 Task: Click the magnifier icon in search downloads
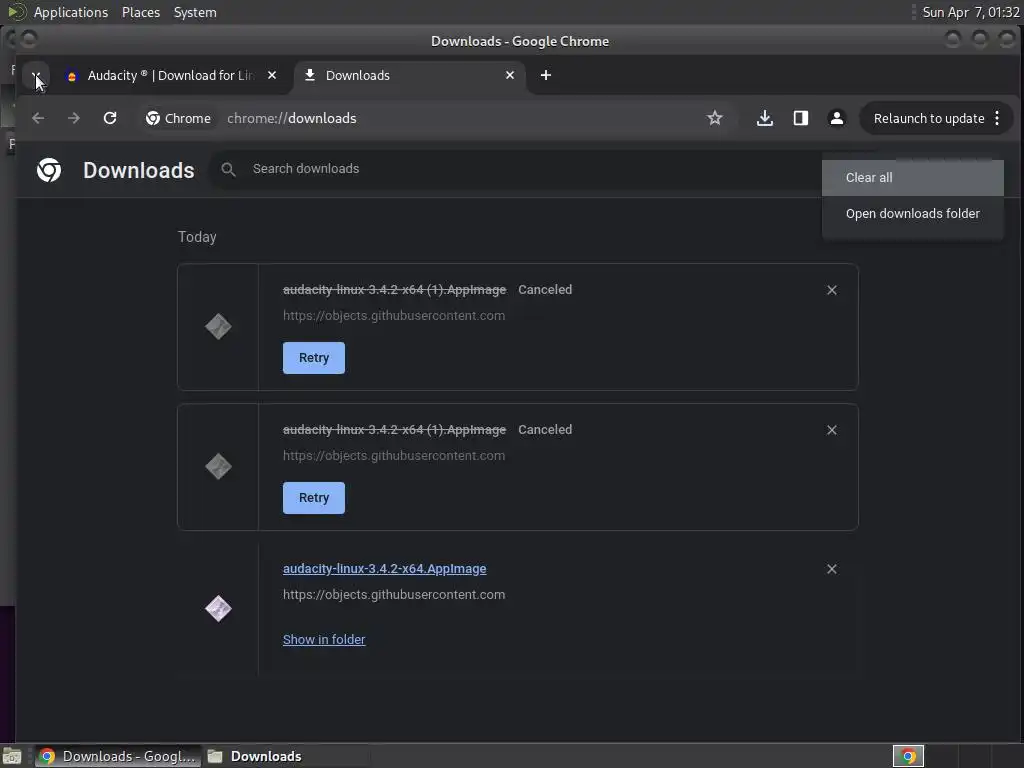[x=228, y=169]
